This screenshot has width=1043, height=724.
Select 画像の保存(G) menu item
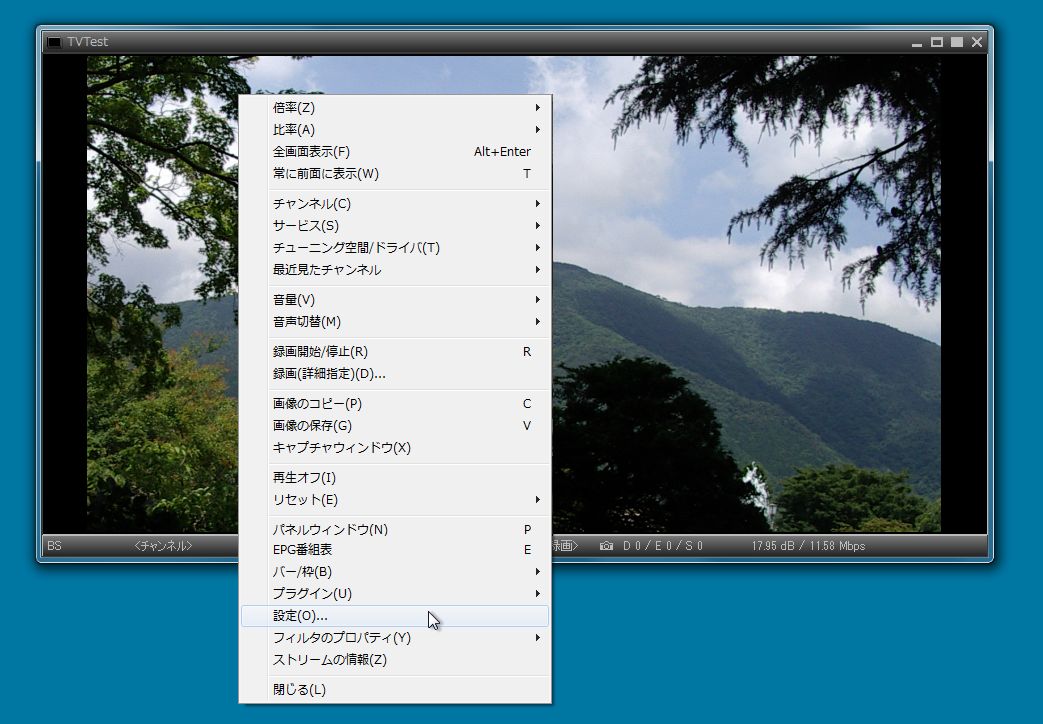(x=395, y=425)
